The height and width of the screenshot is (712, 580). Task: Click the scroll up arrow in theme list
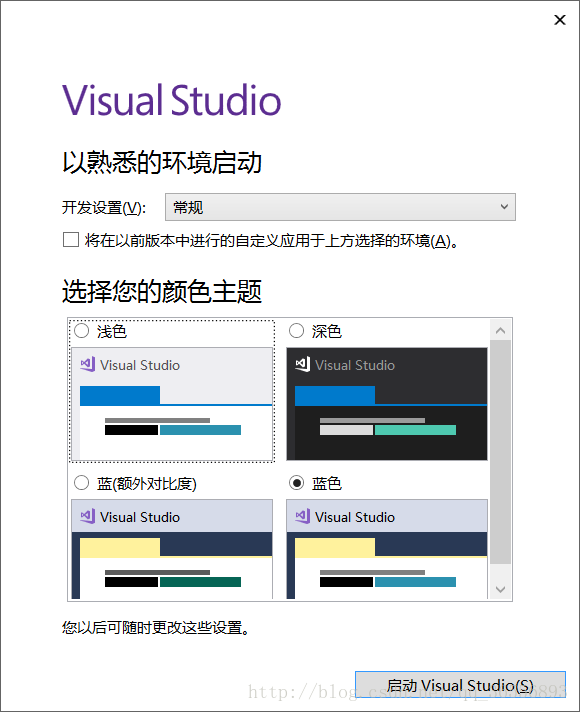(501, 331)
